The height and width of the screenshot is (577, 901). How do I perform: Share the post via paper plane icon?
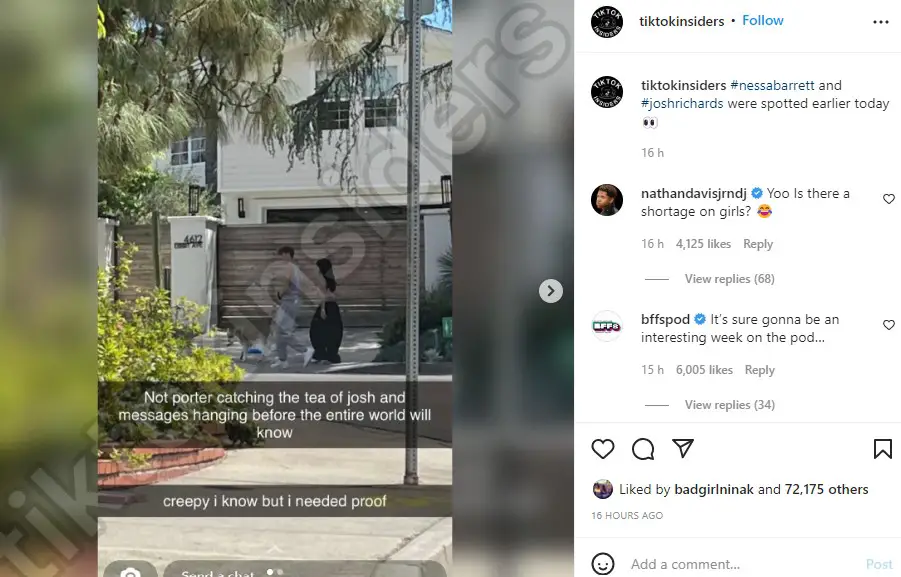pos(683,448)
